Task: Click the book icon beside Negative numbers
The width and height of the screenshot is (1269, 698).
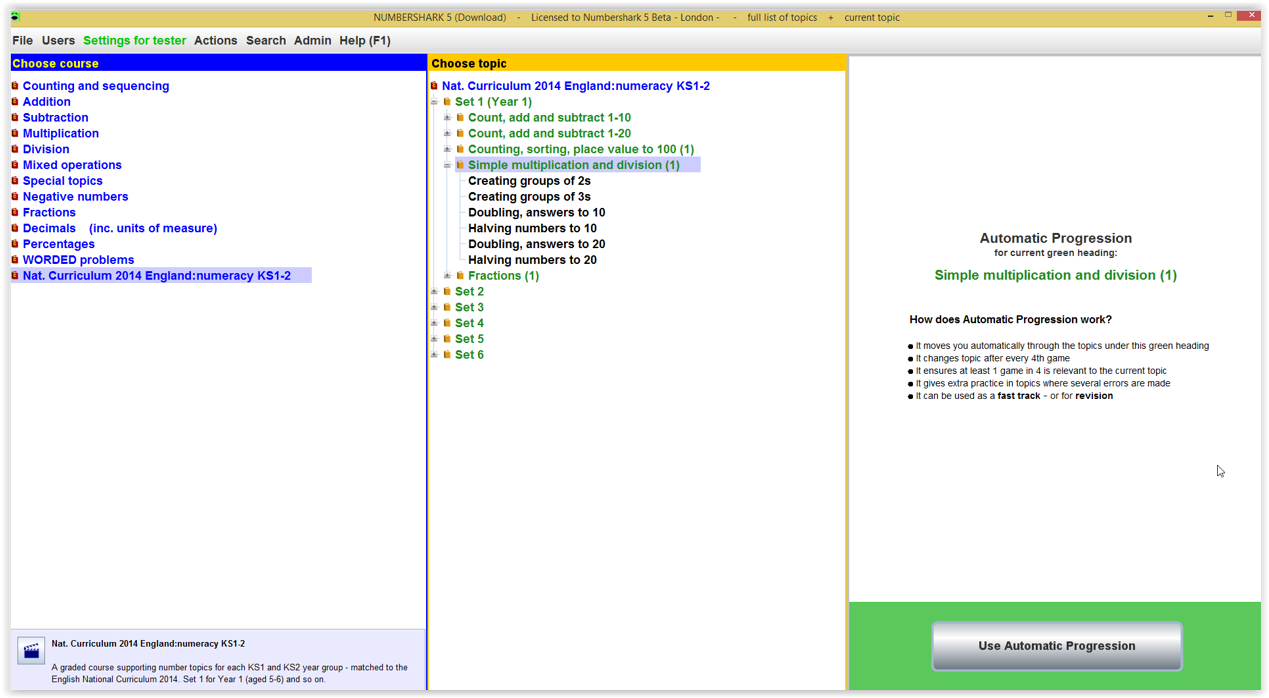Action: [x=15, y=197]
